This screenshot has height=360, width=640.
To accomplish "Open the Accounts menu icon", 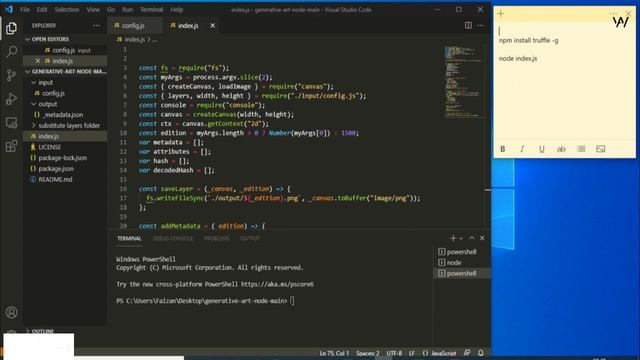I will (11, 312).
